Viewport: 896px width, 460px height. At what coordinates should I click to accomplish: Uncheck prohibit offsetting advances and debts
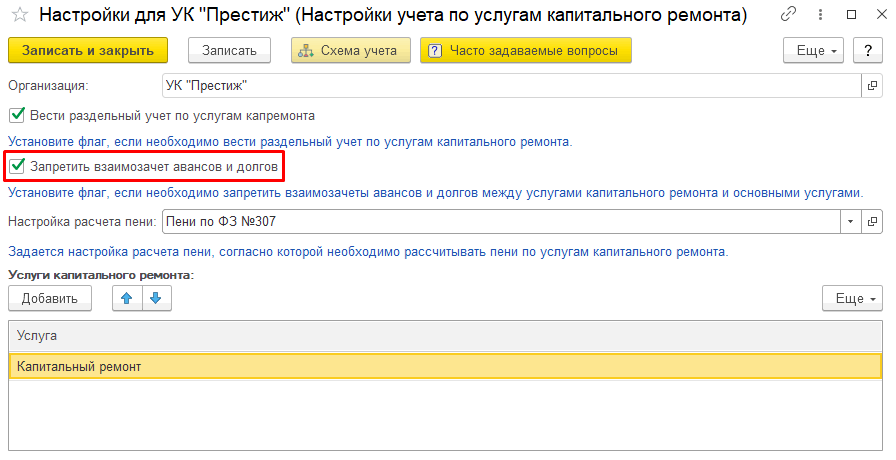(x=17, y=164)
